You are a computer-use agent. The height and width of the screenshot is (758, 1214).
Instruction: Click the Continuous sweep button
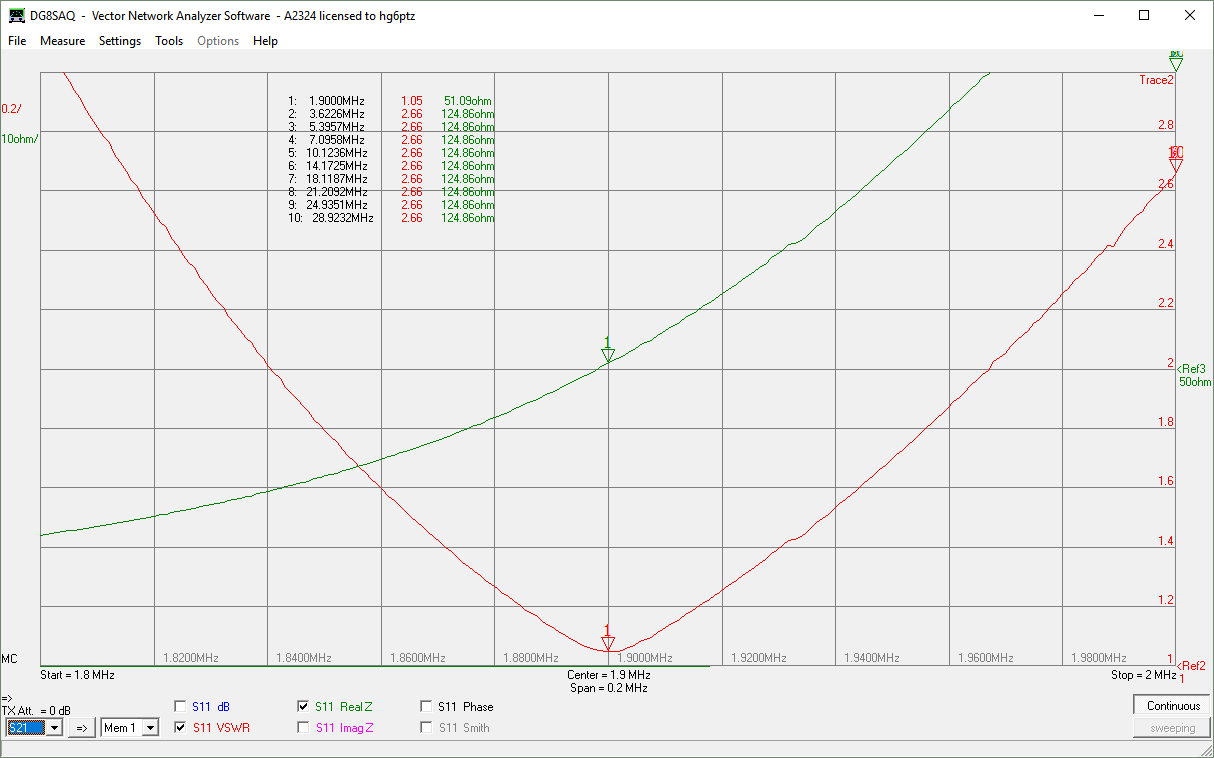click(x=1172, y=705)
